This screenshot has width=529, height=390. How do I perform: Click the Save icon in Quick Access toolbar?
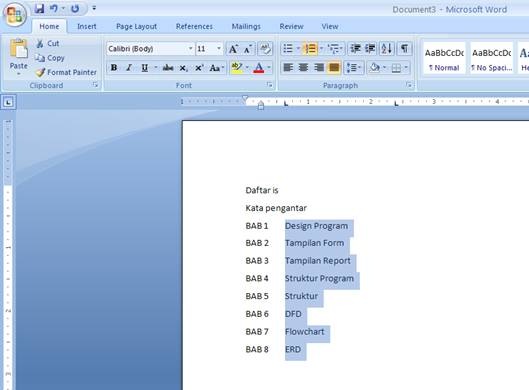[39, 8]
